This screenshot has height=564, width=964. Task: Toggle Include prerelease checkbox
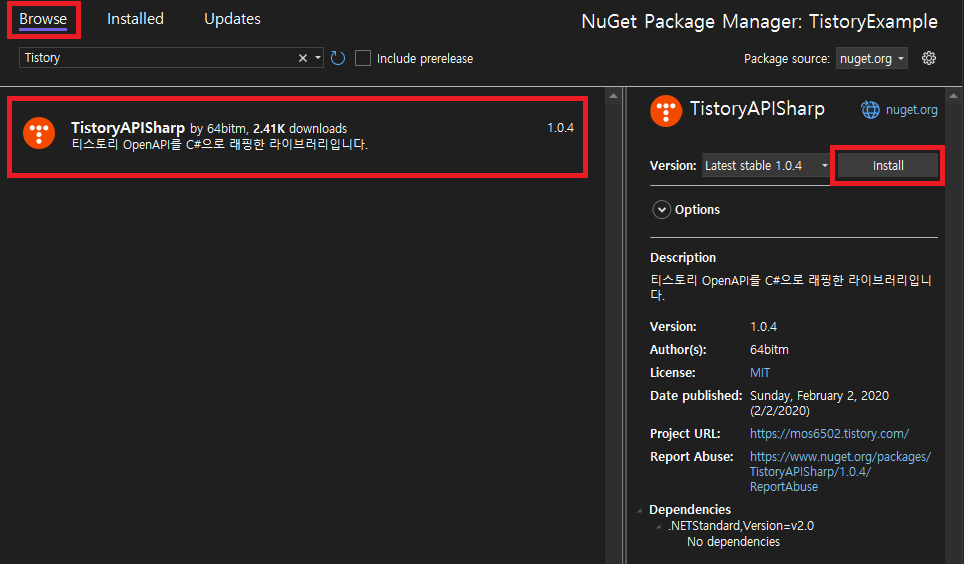click(363, 58)
